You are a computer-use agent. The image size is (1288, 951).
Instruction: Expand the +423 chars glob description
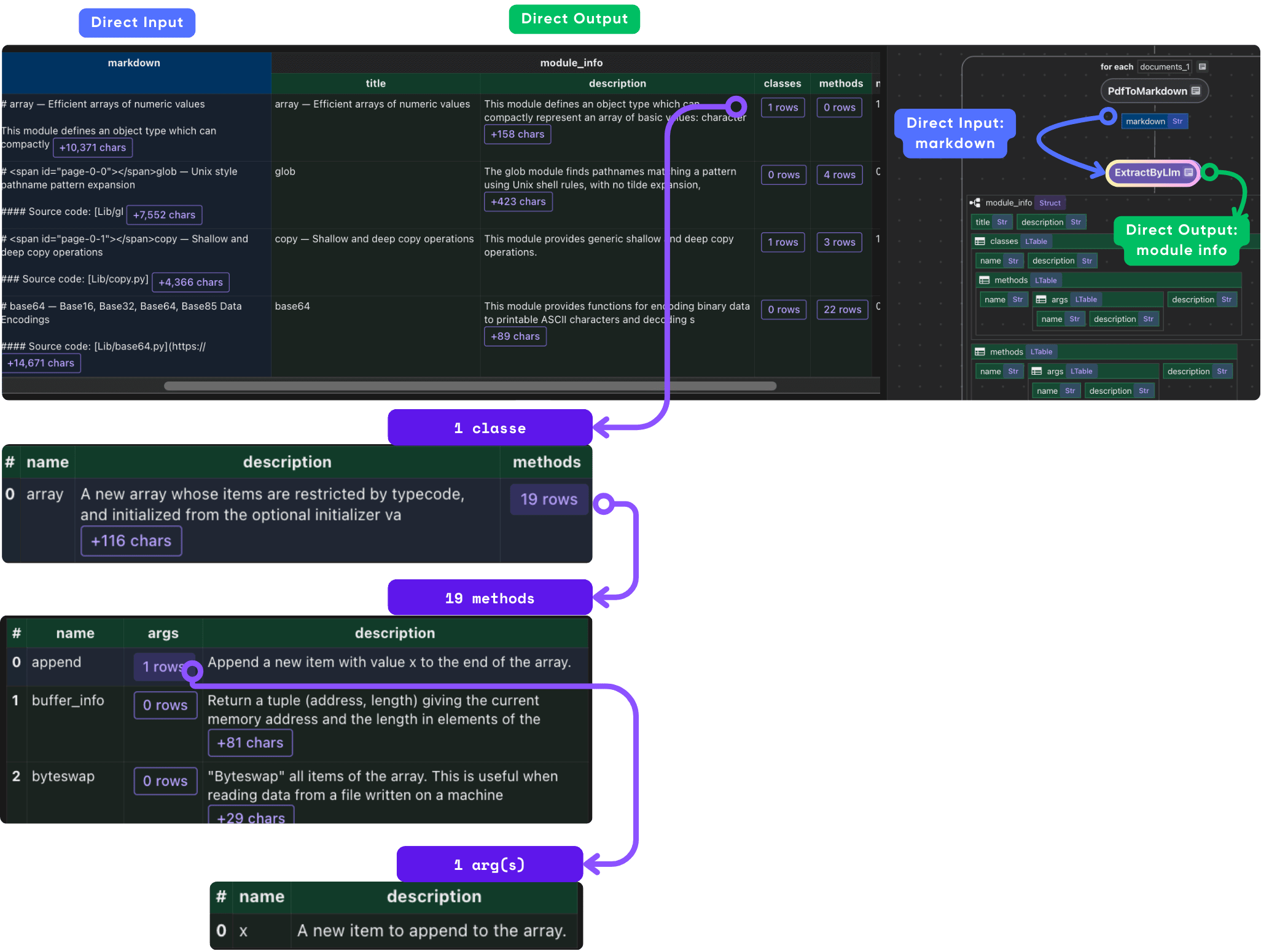pos(518,202)
